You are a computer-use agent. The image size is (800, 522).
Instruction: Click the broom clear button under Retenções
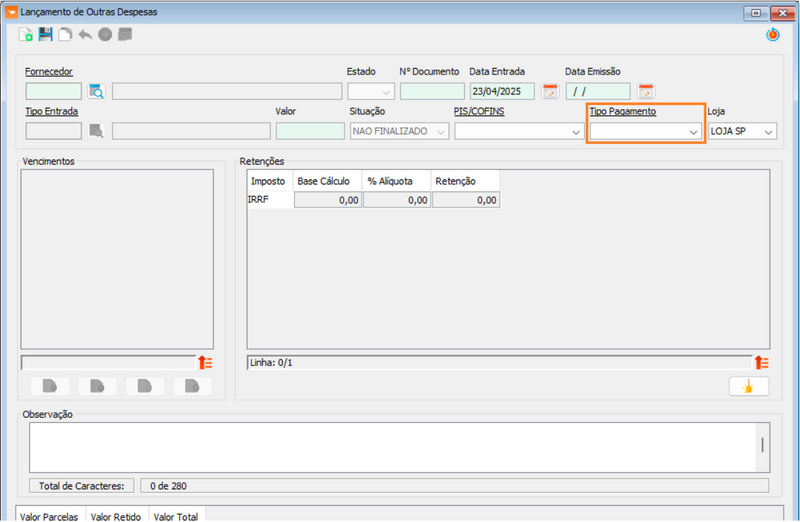(747, 387)
